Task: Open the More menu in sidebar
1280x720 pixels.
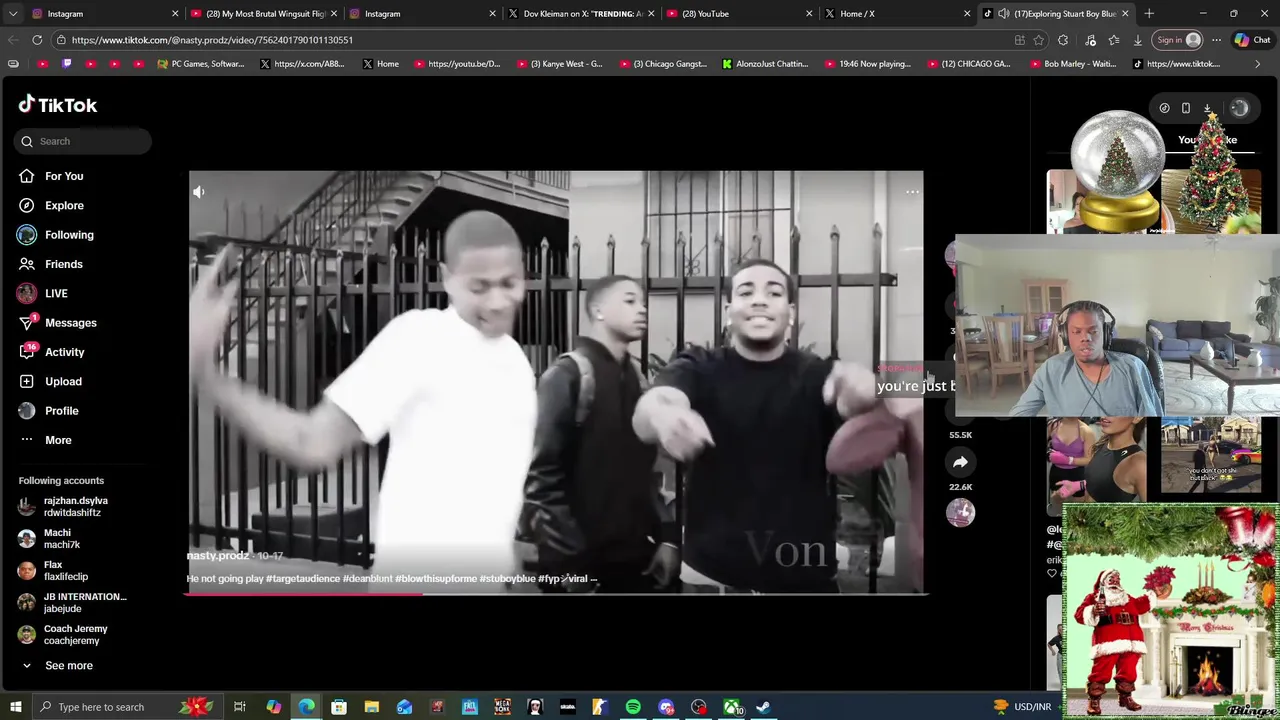Action: click(x=58, y=440)
